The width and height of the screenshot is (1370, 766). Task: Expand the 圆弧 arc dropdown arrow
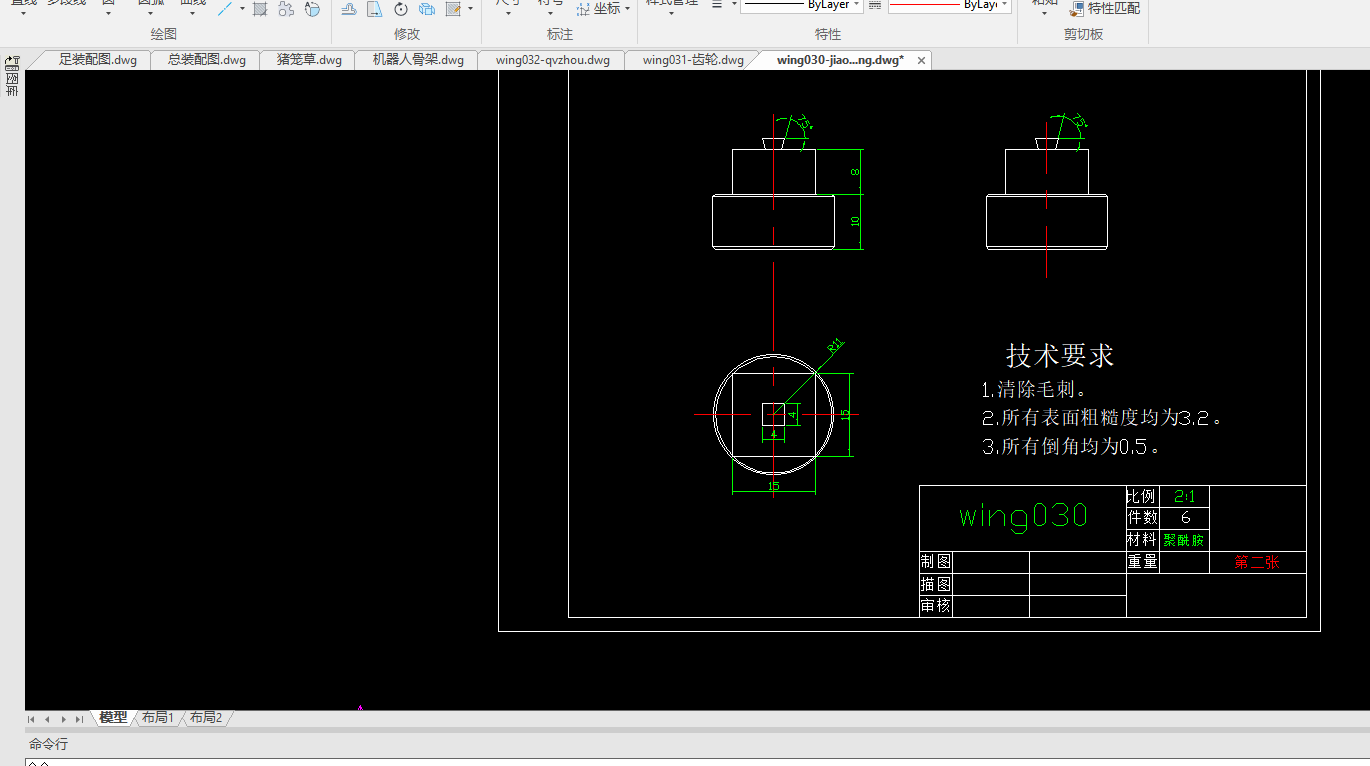(x=151, y=14)
